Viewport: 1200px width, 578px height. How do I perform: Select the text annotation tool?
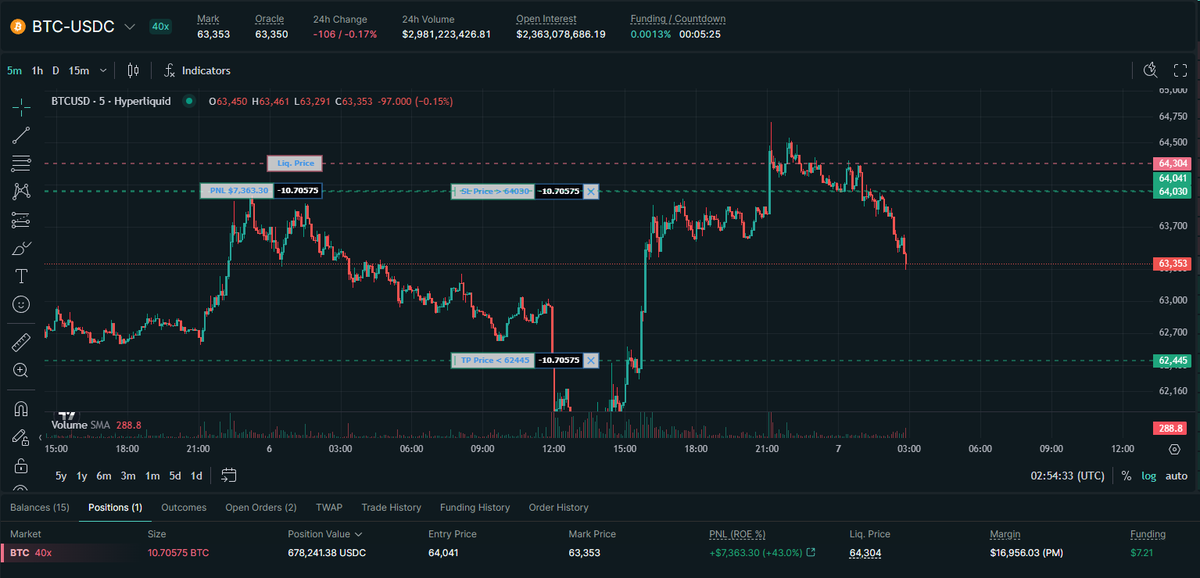pyautogui.click(x=21, y=275)
